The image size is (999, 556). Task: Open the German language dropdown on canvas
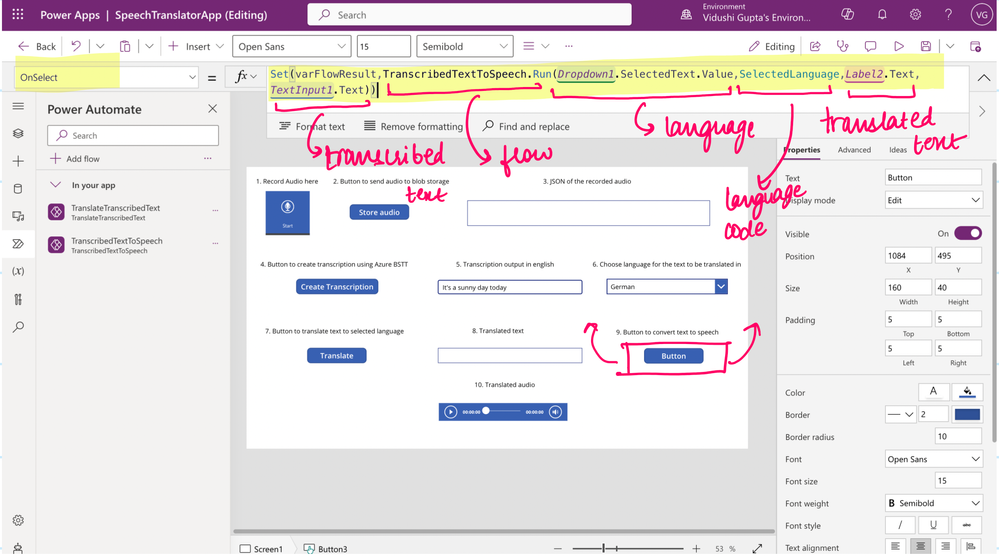coord(666,287)
